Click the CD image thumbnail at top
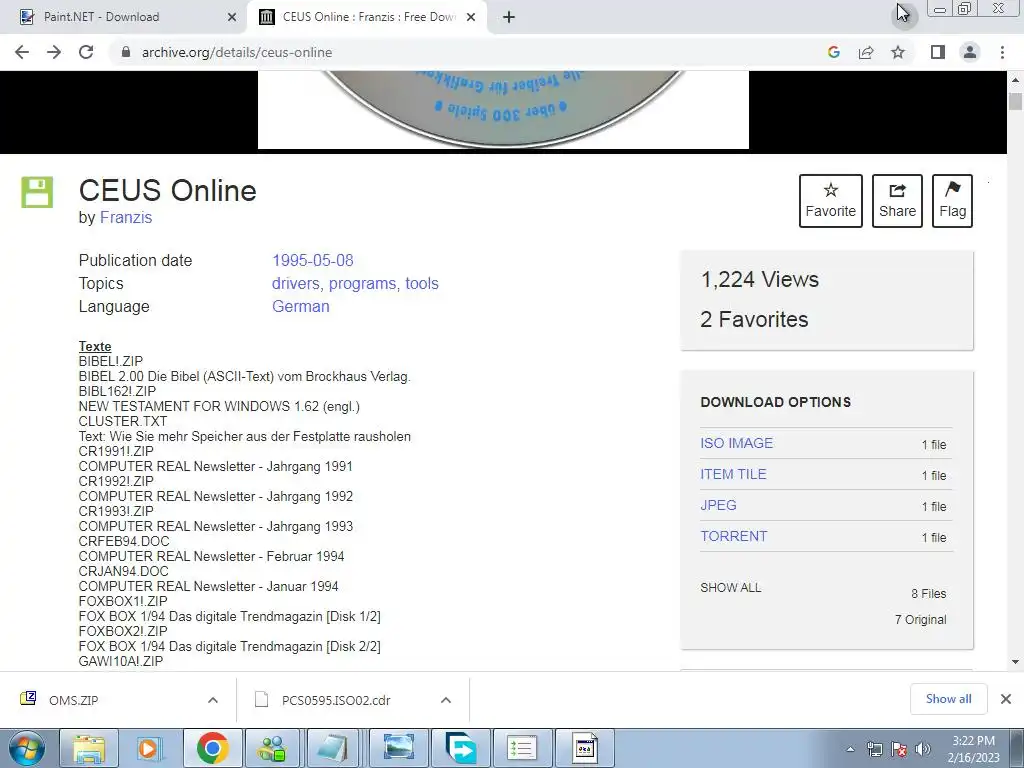The height and width of the screenshot is (768, 1024). coord(503,110)
